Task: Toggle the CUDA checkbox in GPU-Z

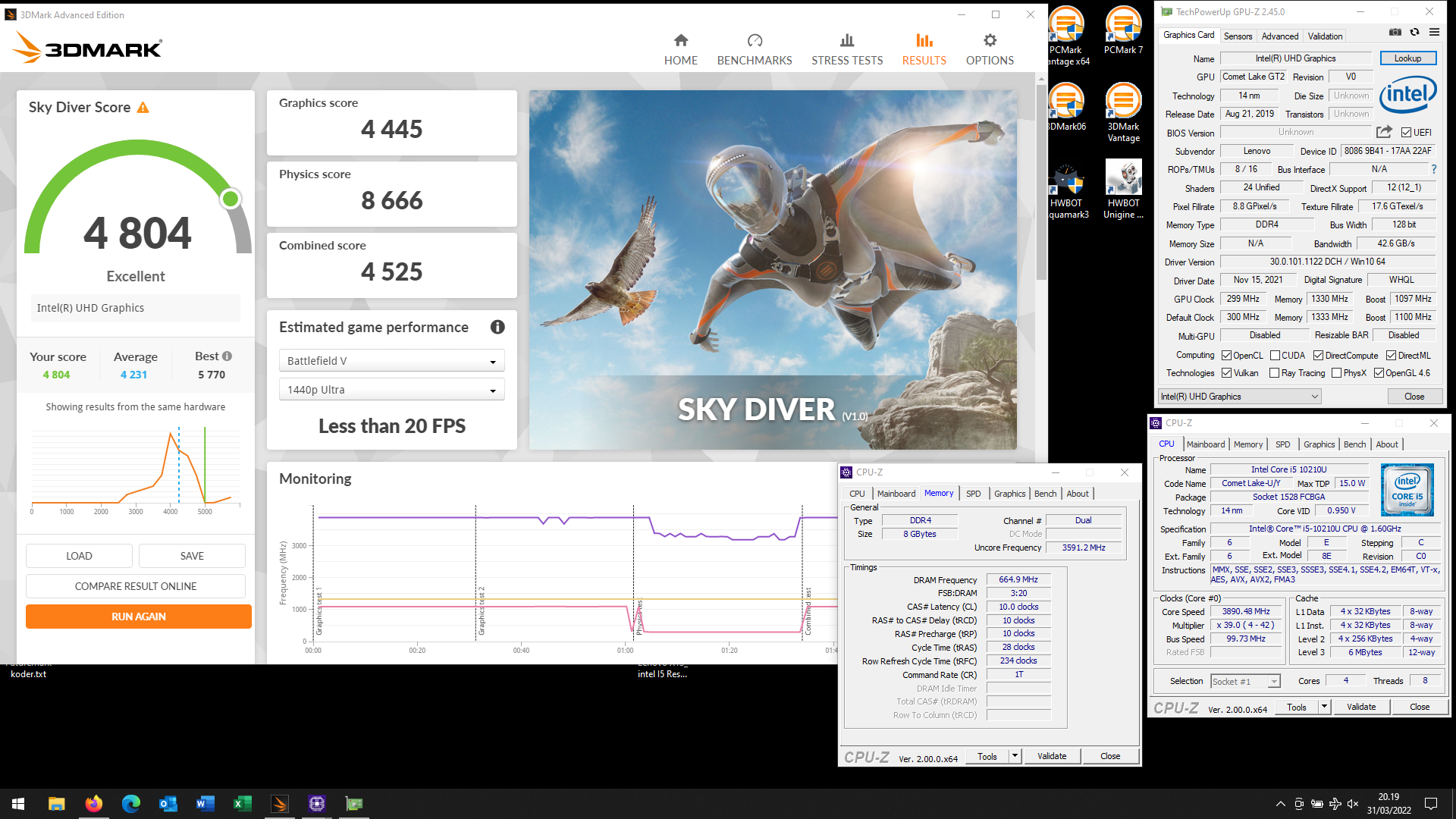Action: [1275, 356]
